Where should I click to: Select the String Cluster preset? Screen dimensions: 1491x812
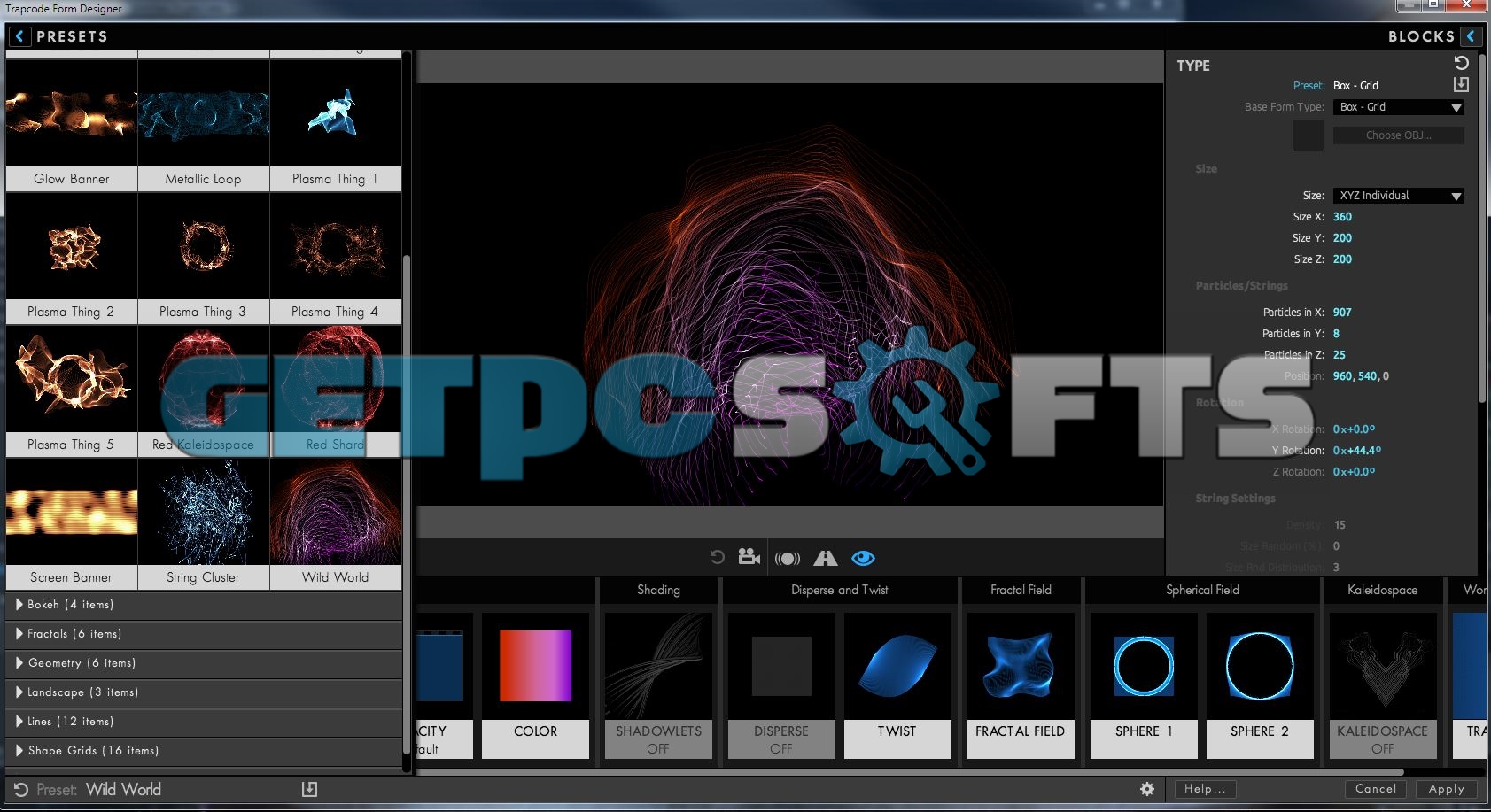[204, 524]
